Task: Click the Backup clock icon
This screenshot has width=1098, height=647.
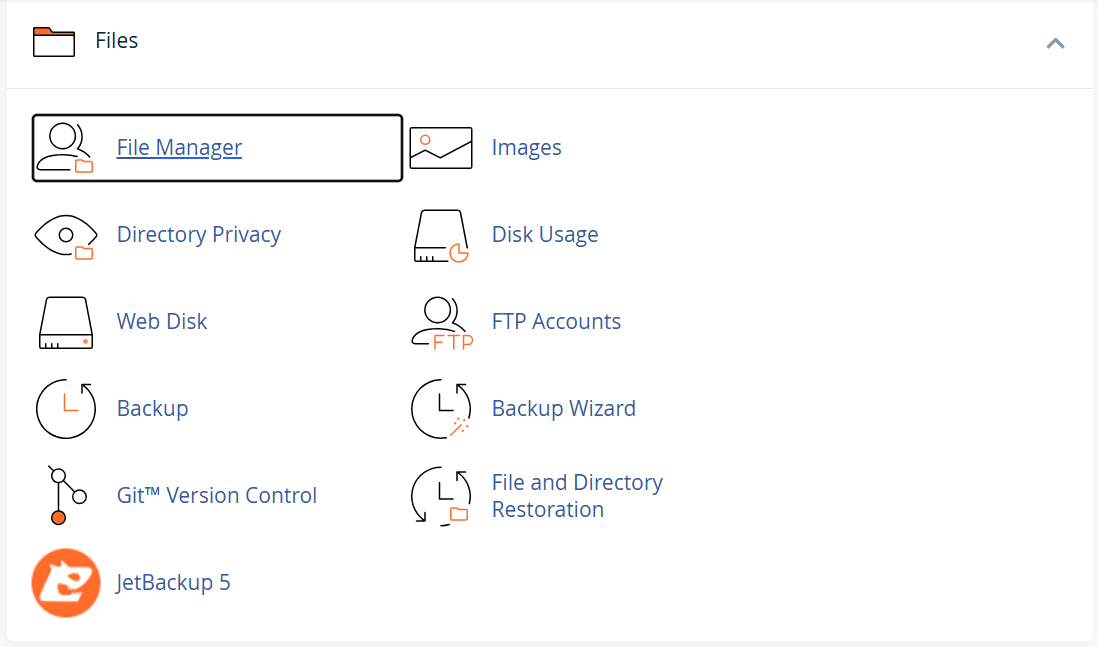Action: point(66,409)
